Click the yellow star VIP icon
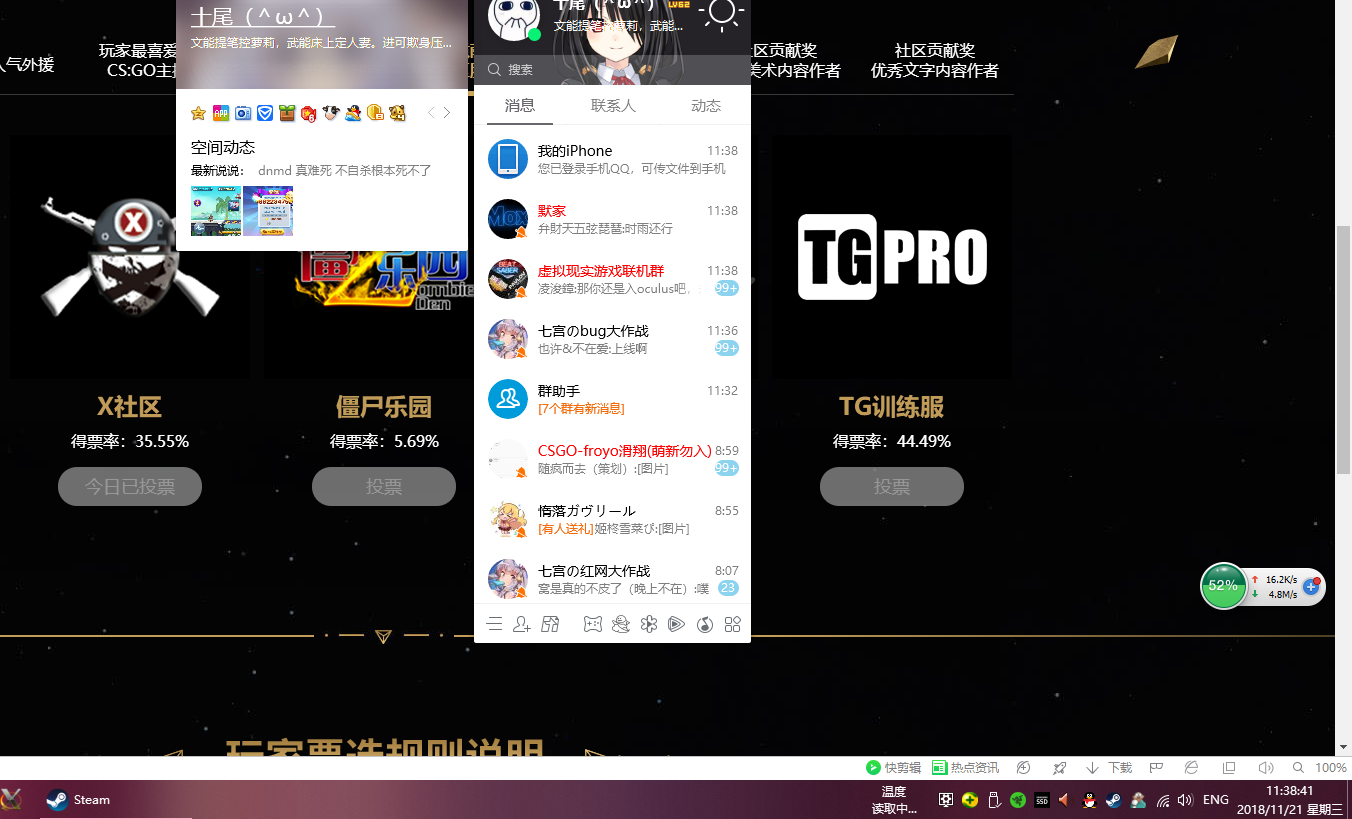 point(198,113)
